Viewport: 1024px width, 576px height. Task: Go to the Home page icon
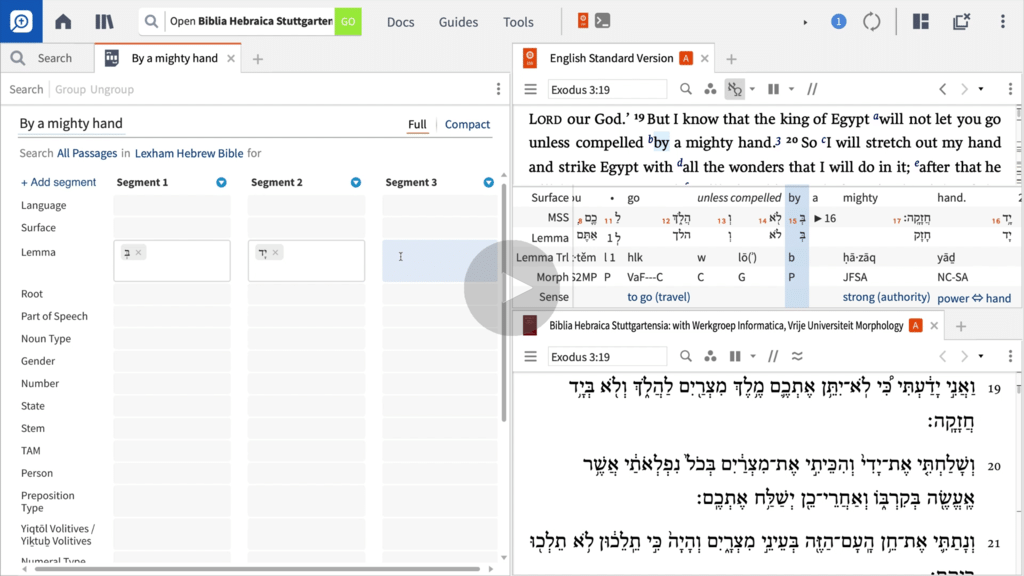point(63,22)
